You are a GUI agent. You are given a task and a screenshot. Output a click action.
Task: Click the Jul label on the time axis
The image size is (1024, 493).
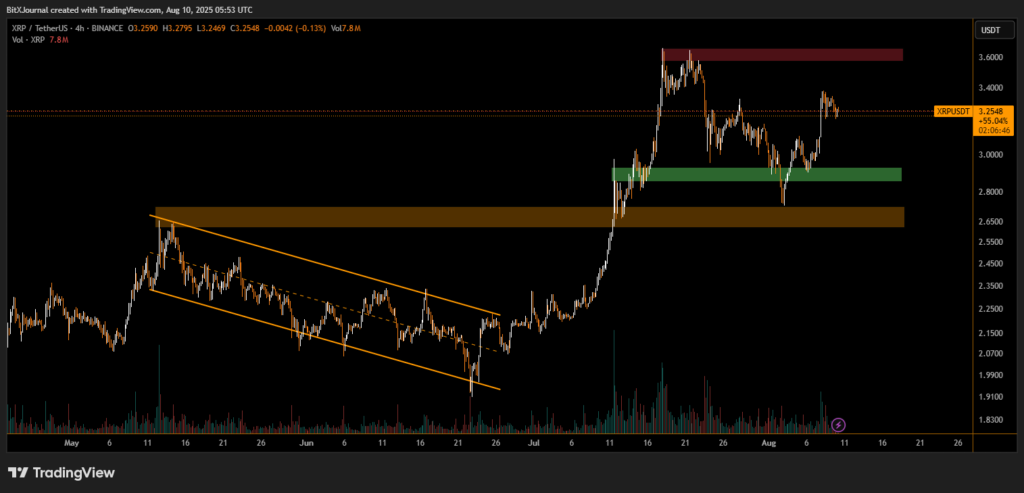tap(533, 441)
